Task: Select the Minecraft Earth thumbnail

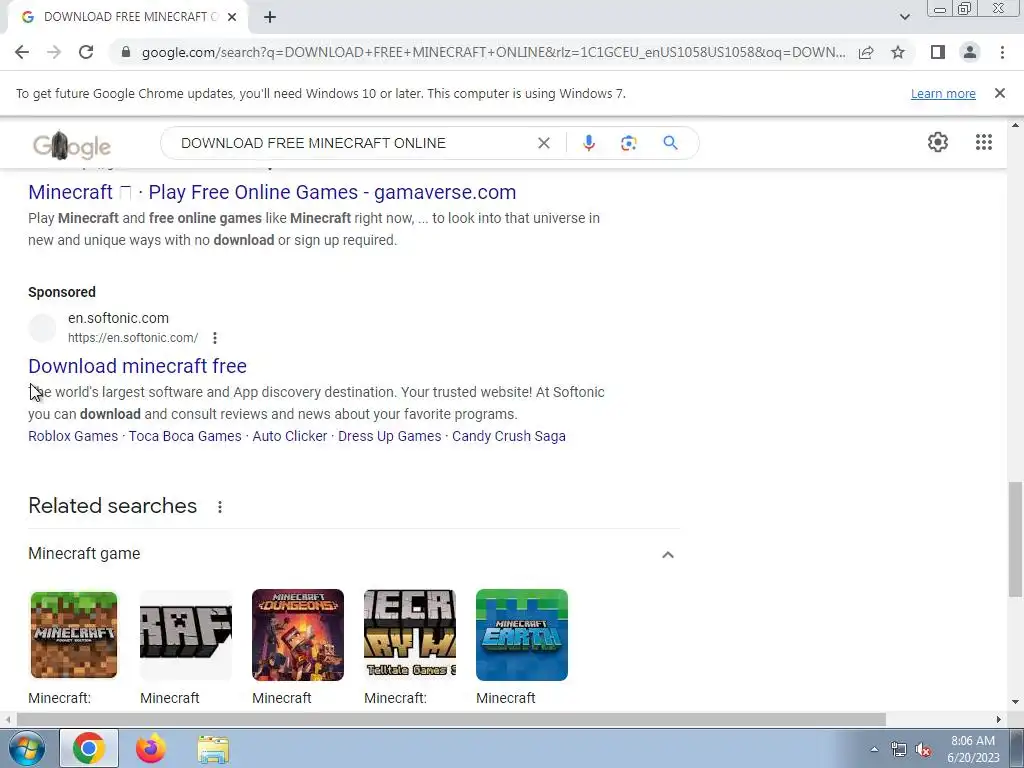Action: [522, 635]
